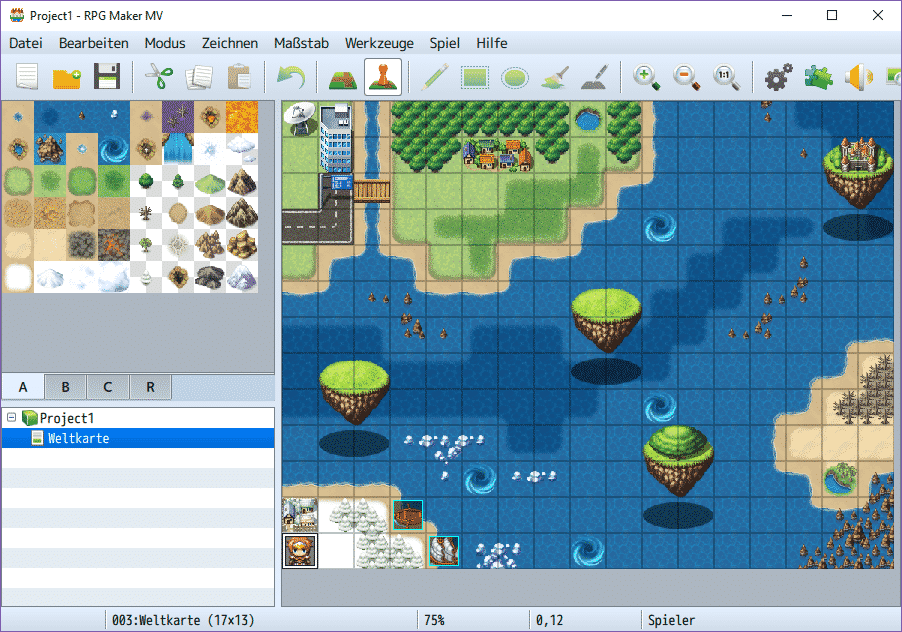
Task: Select the Ellipse drawing tool
Action: point(515,76)
